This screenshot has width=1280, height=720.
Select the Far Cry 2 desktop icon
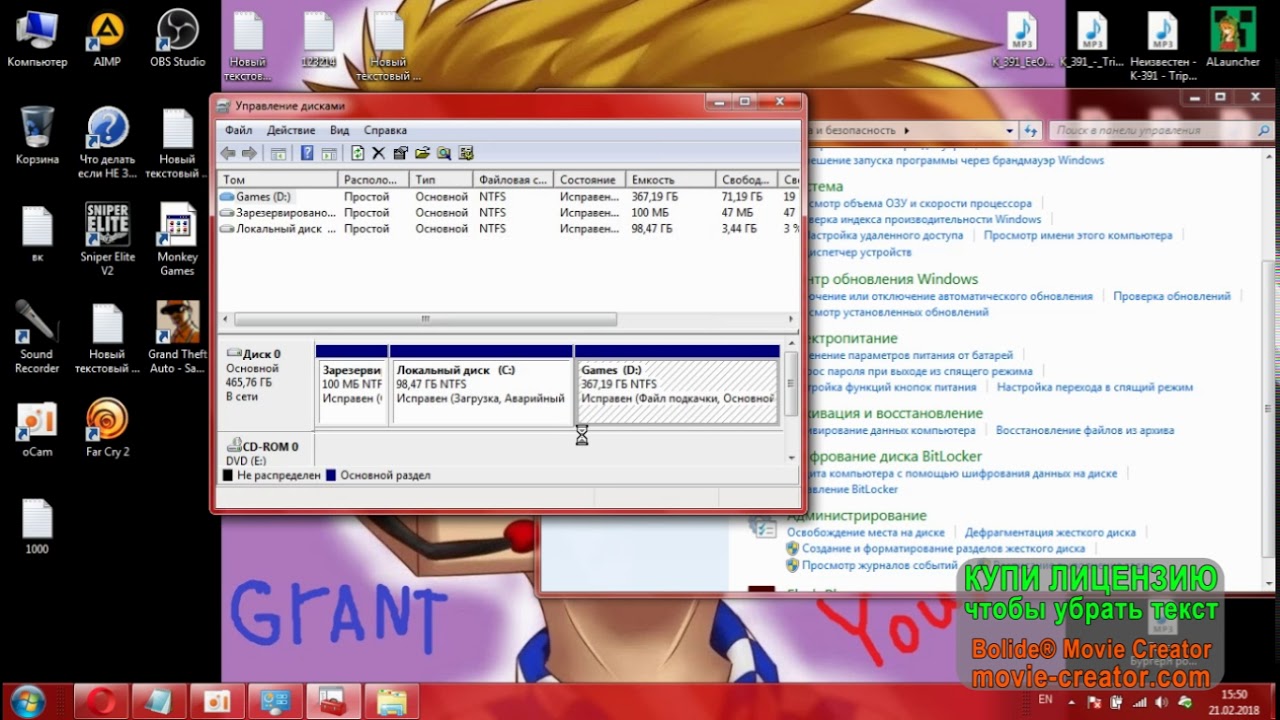coord(107,428)
